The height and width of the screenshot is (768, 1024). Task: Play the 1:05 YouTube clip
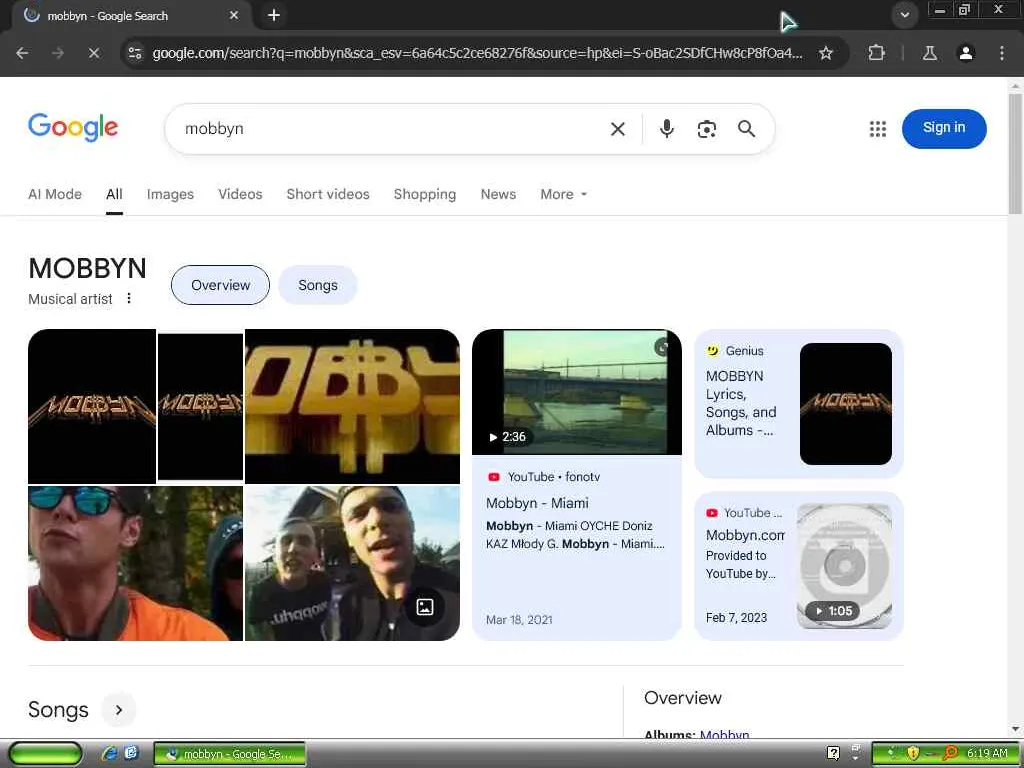click(x=844, y=566)
